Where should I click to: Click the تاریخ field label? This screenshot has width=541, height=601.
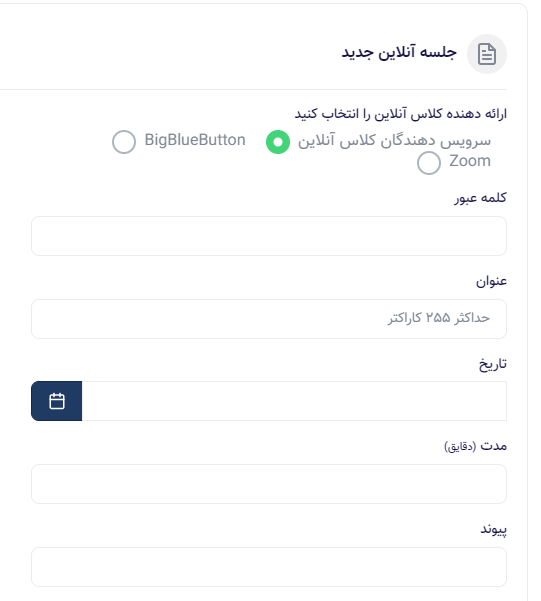click(493, 364)
